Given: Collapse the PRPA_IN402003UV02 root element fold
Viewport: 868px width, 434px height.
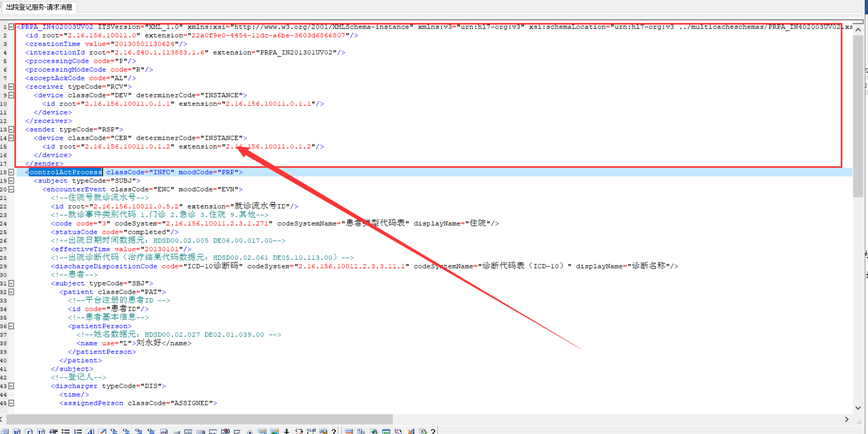Looking at the screenshot, I should tap(11, 27).
